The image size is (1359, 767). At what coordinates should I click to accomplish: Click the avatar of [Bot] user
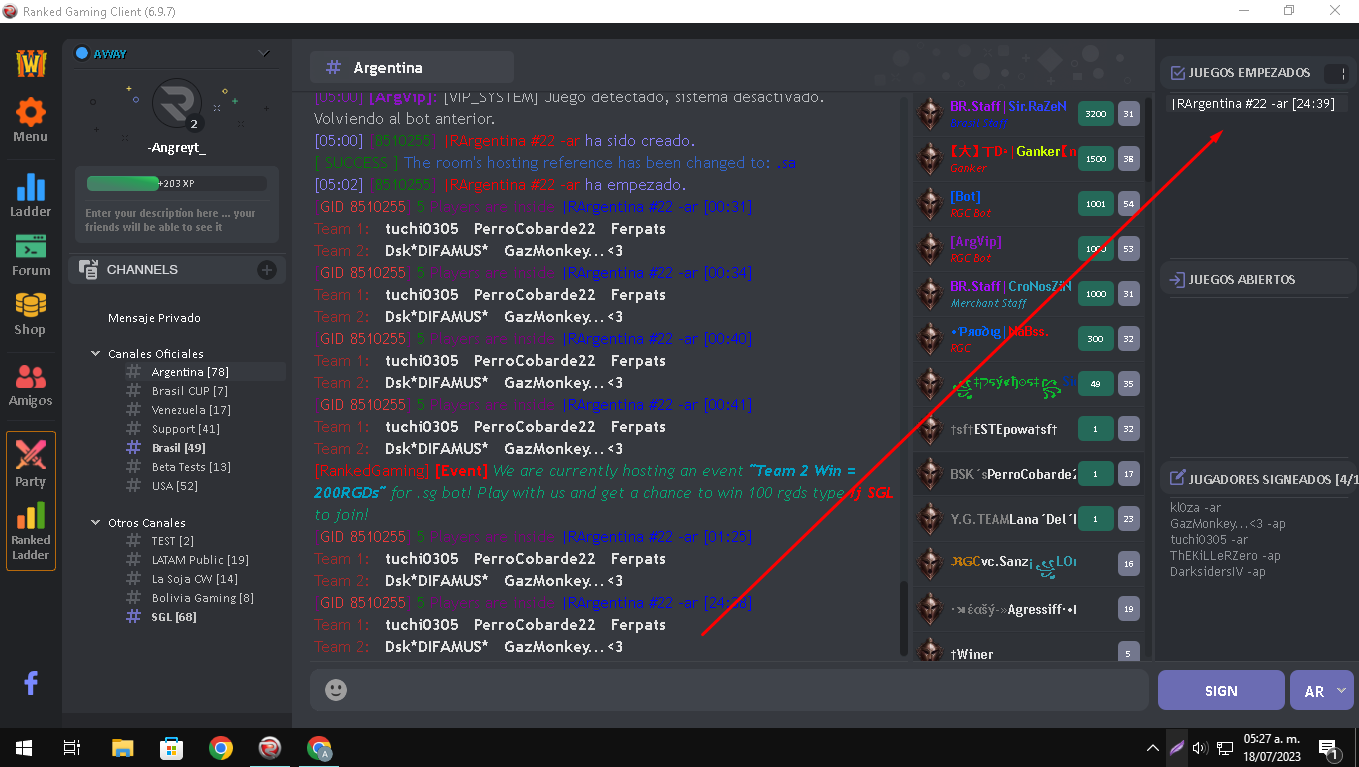pyautogui.click(x=930, y=204)
